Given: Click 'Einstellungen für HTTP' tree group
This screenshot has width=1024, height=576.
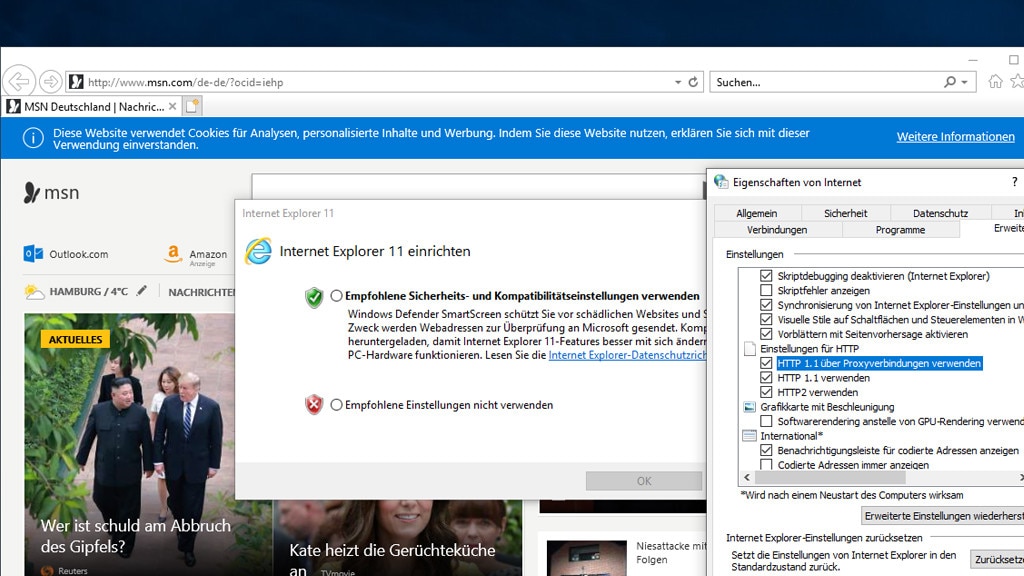Looking at the screenshot, I should [809, 349].
